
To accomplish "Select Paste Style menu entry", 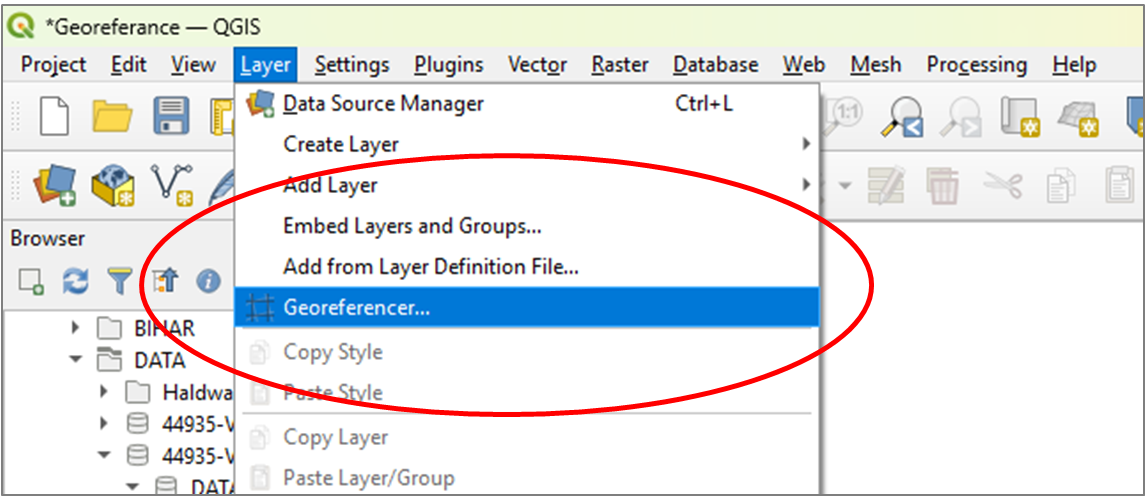I will pyautogui.click(x=527, y=393).
